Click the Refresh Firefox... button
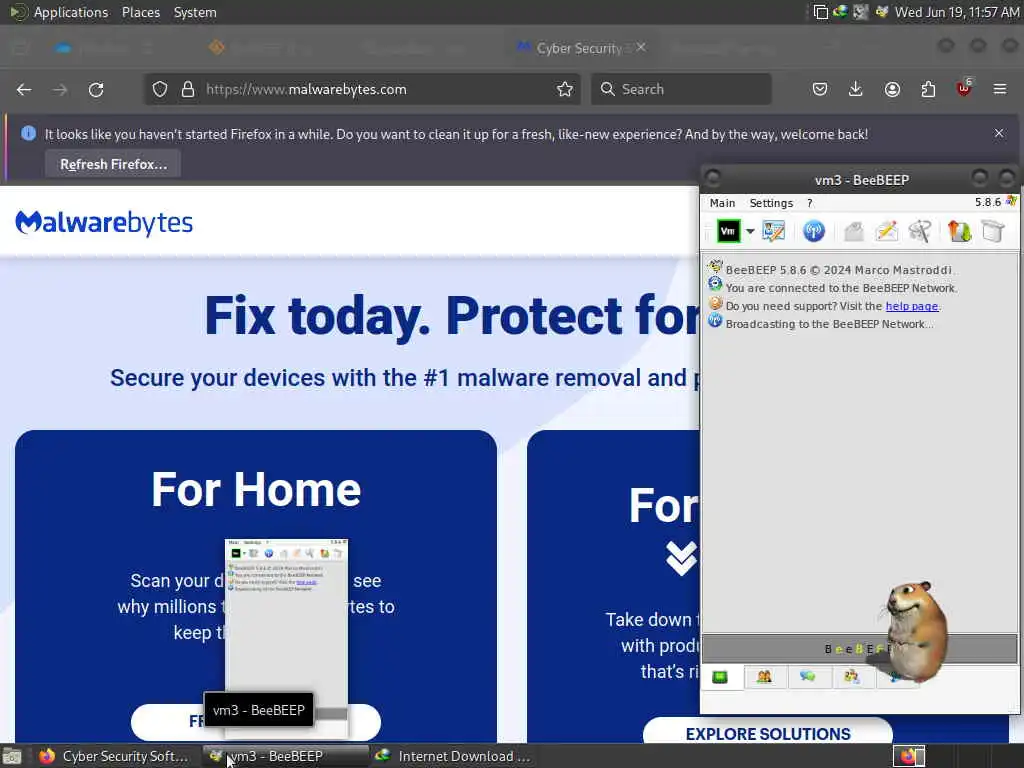The image size is (1024, 768). (x=113, y=165)
